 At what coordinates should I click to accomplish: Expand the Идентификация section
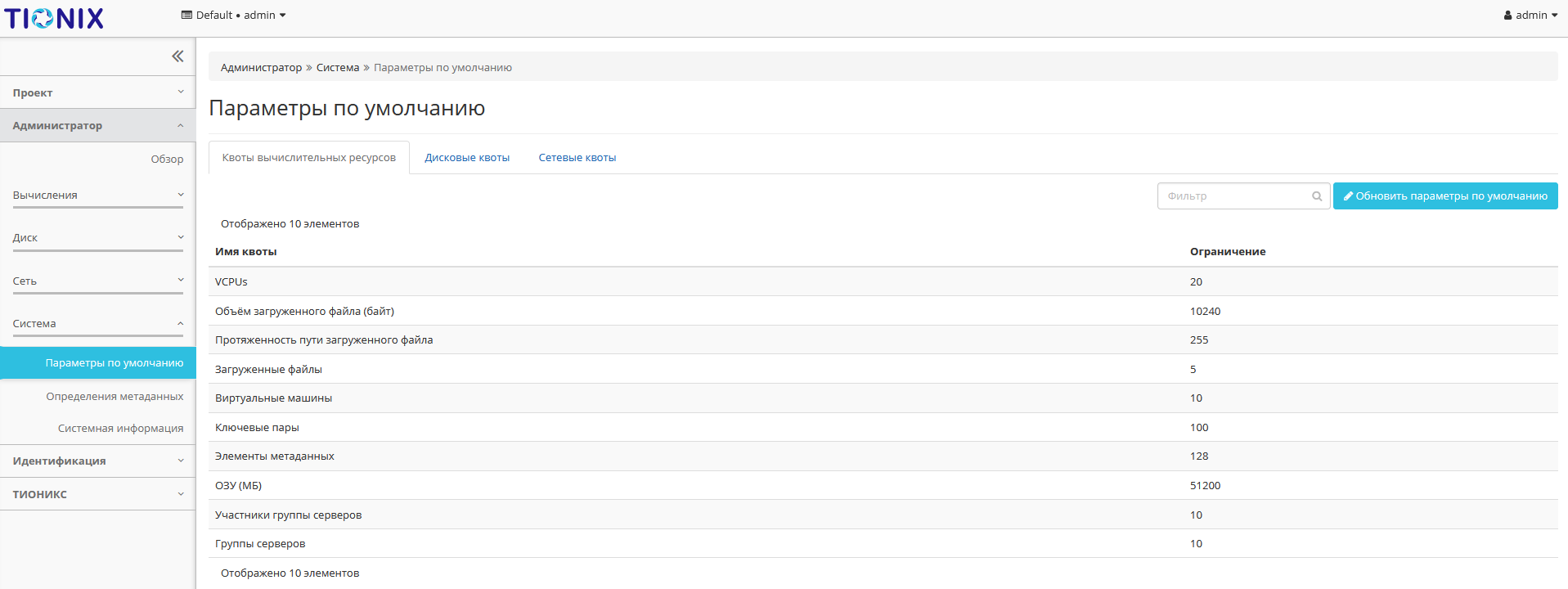click(97, 461)
